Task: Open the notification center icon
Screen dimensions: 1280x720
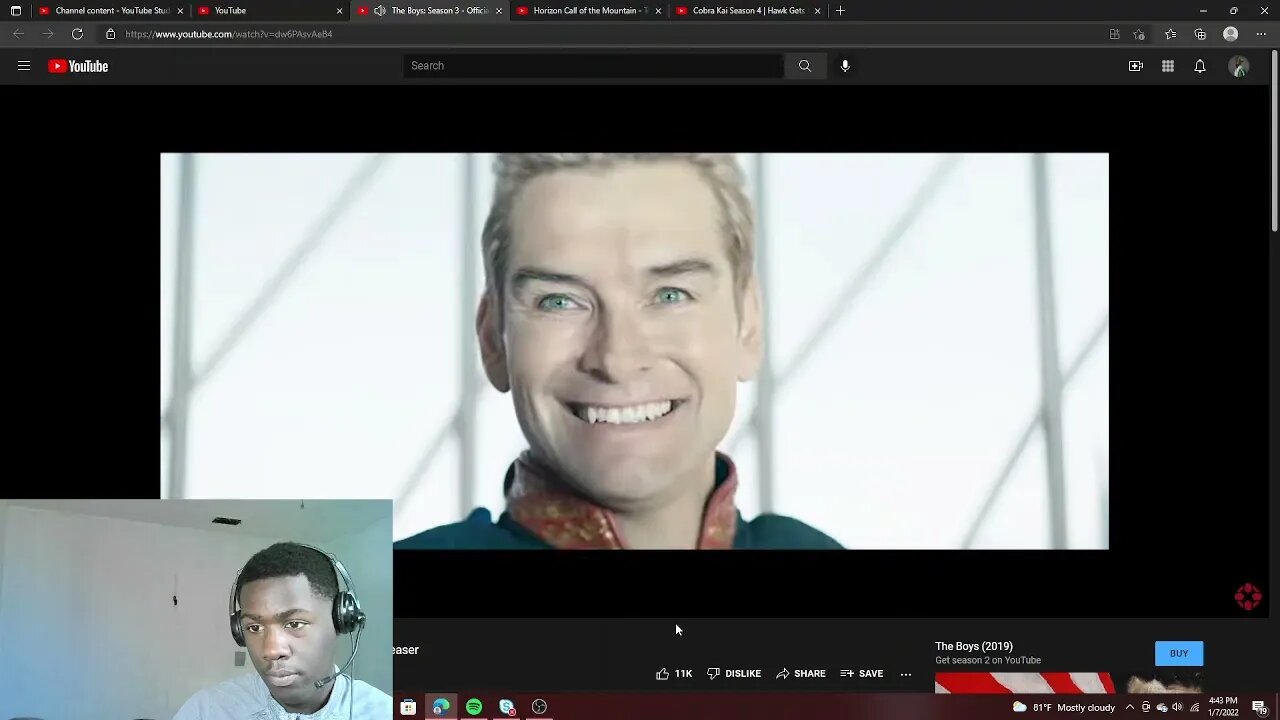Action: (1259, 707)
